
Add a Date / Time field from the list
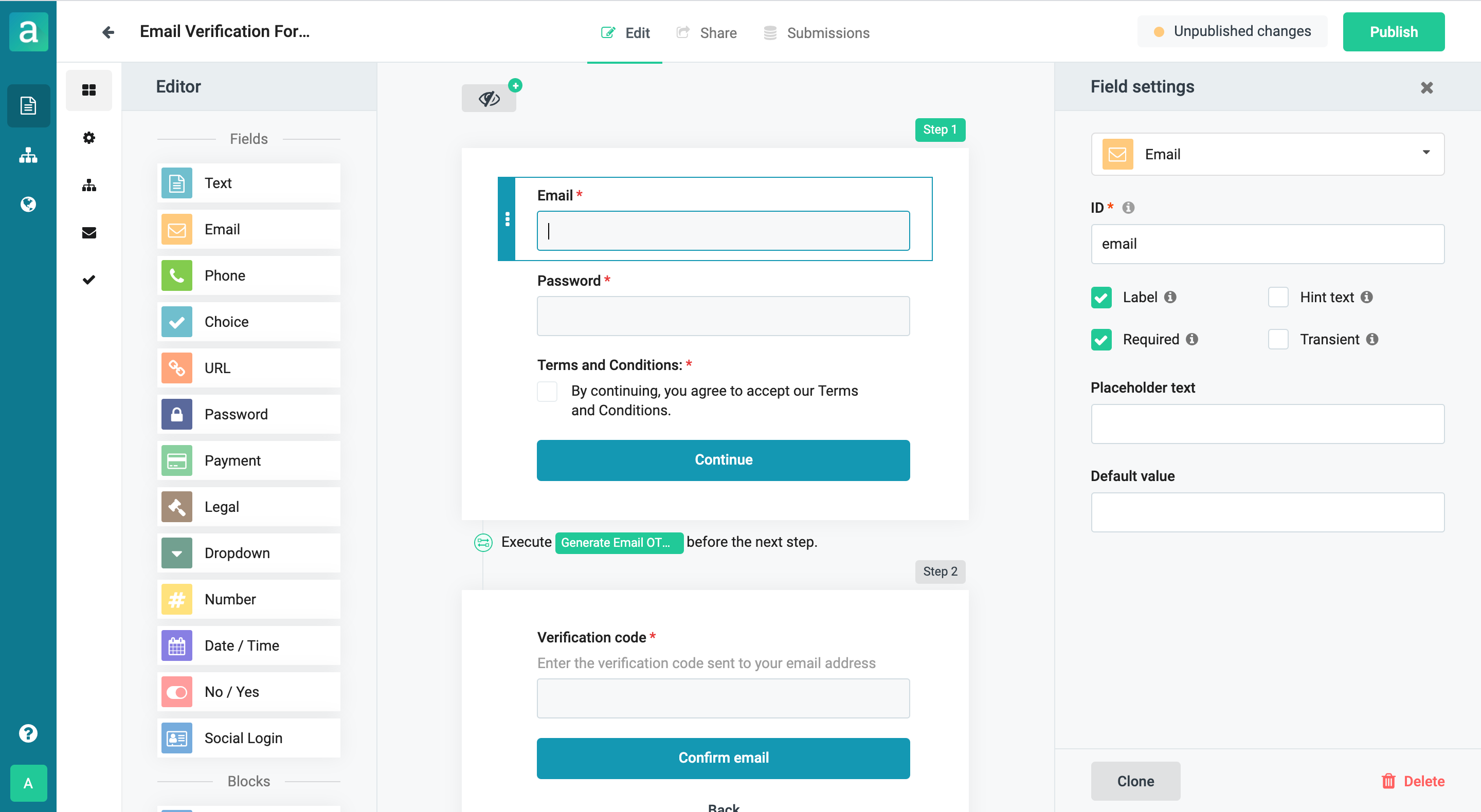pyautogui.click(x=249, y=646)
